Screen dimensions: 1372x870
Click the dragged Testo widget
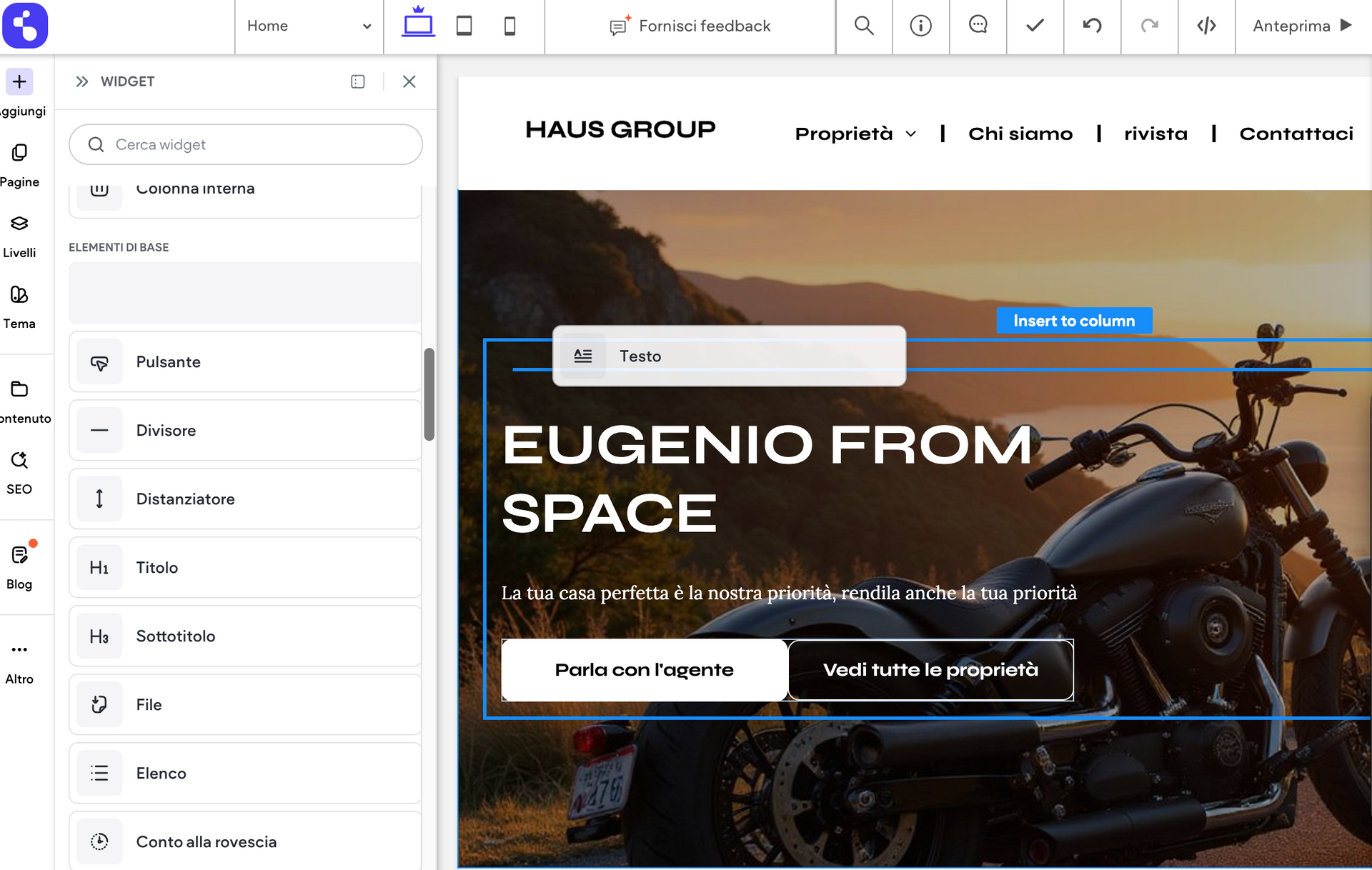729,356
